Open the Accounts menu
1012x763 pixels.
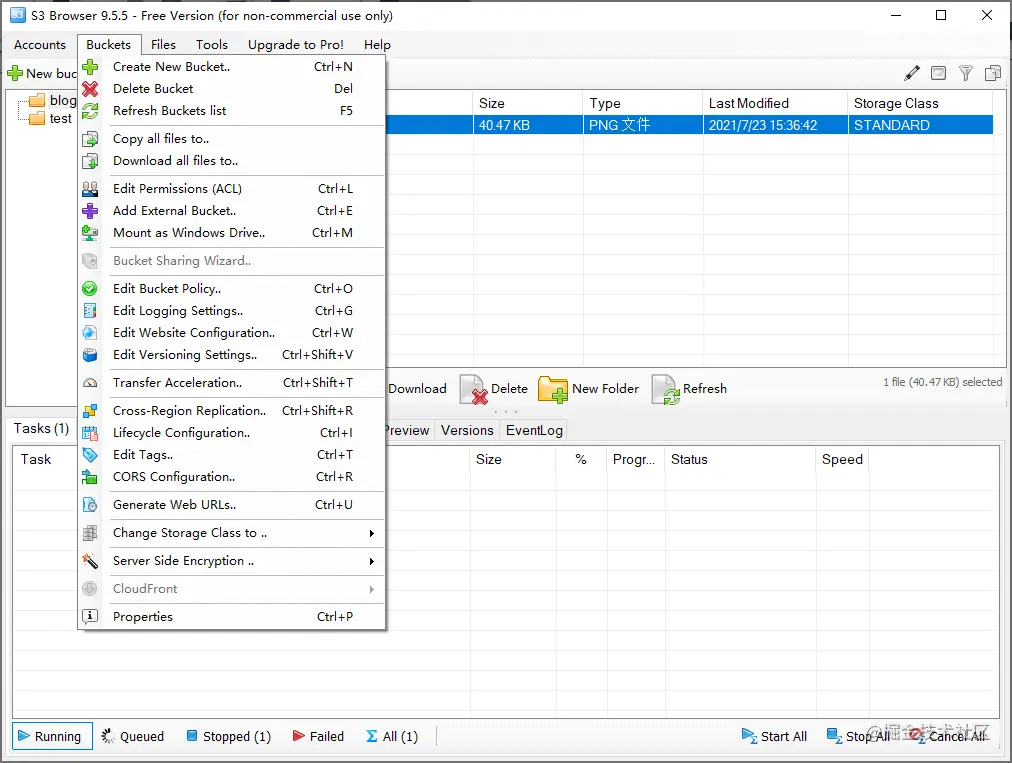pyautogui.click(x=40, y=45)
